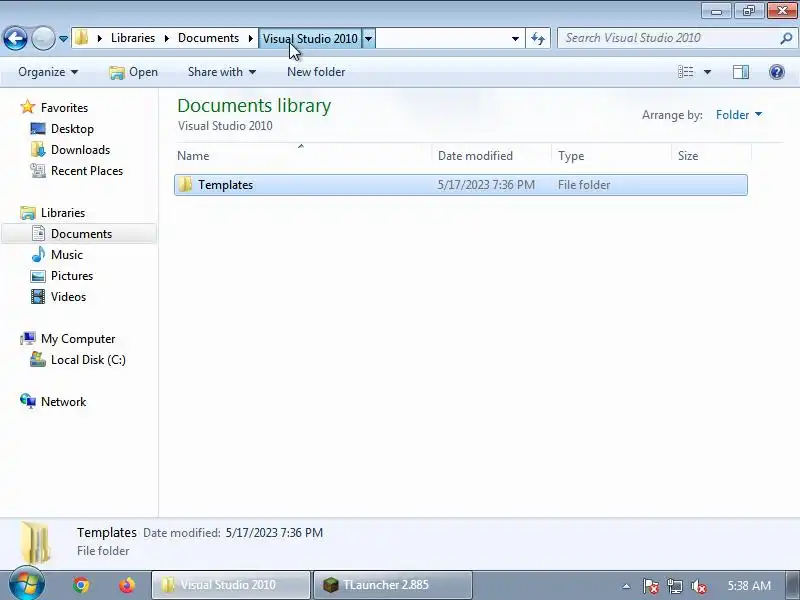Open the Pictures library
This screenshot has width=800, height=600.
(62, 276)
